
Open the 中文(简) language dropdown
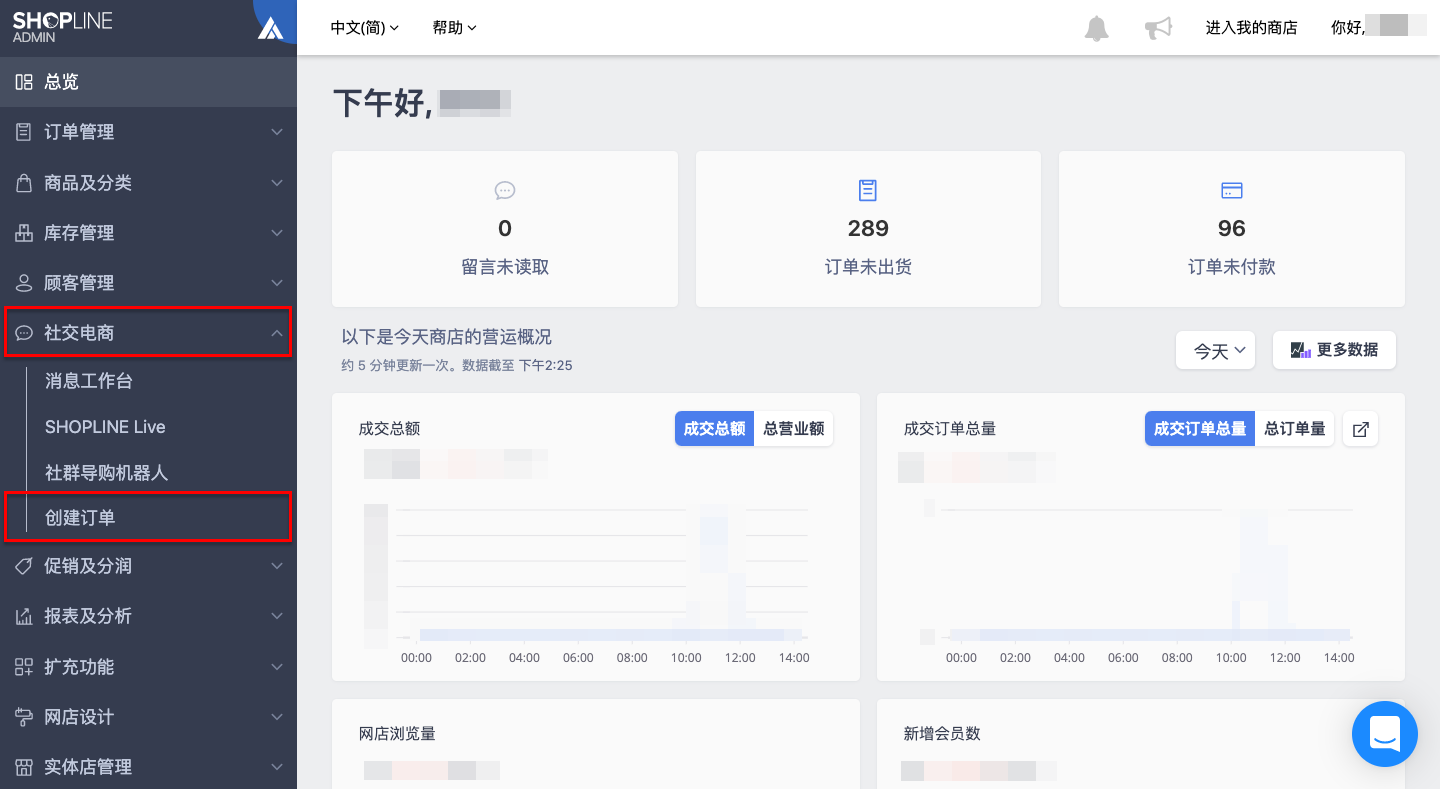(365, 28)
